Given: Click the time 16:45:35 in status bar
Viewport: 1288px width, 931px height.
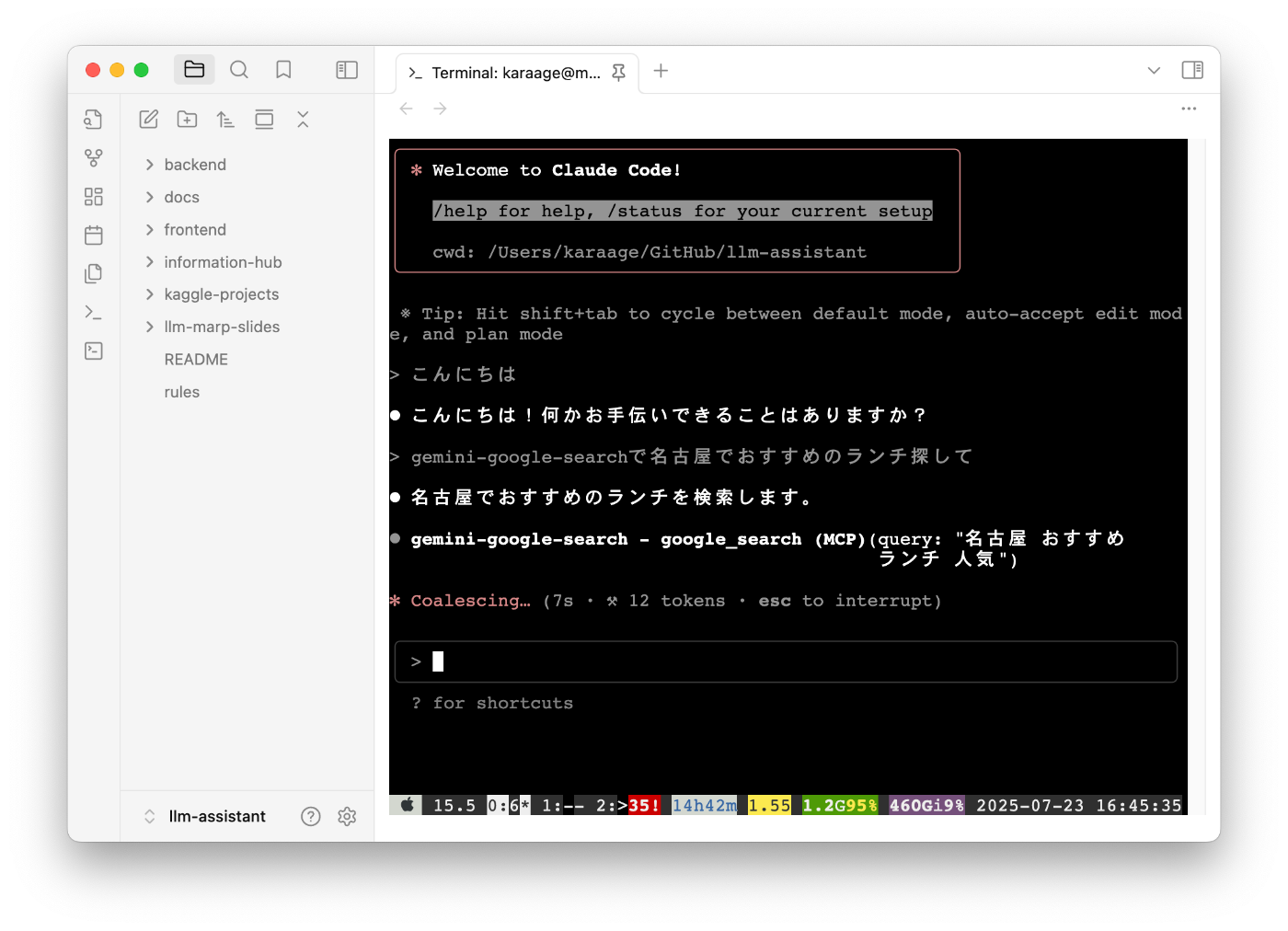Looking at the screenshot, I should point(1139,806).
